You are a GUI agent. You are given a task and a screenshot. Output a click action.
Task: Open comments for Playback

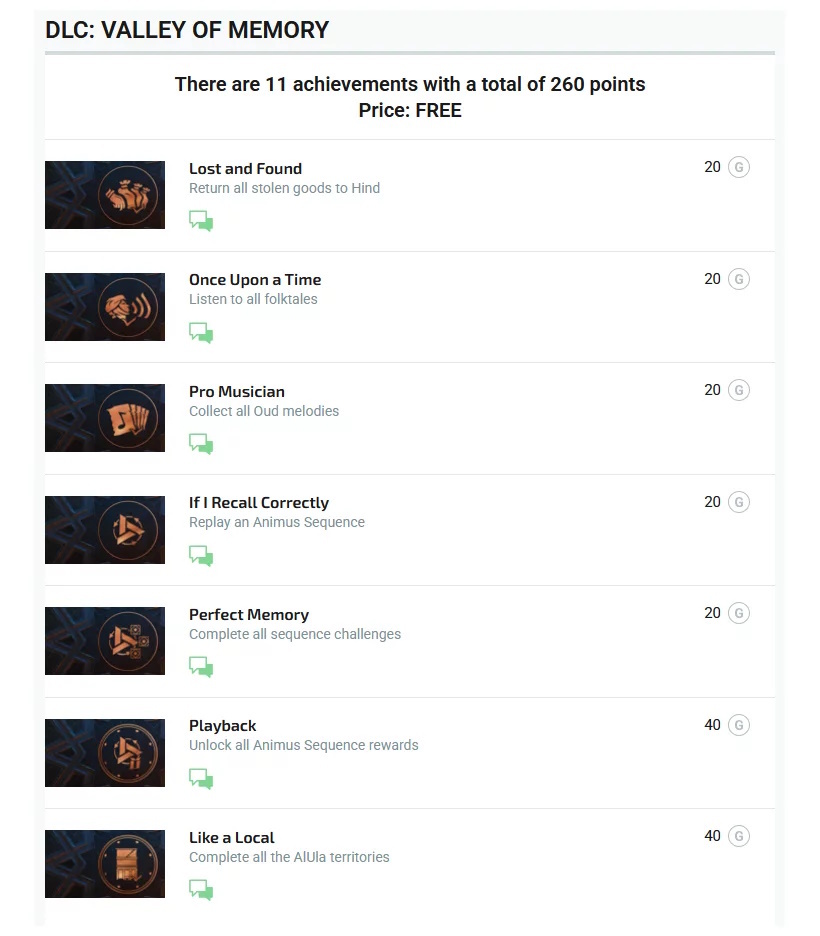tap(201, 778)
